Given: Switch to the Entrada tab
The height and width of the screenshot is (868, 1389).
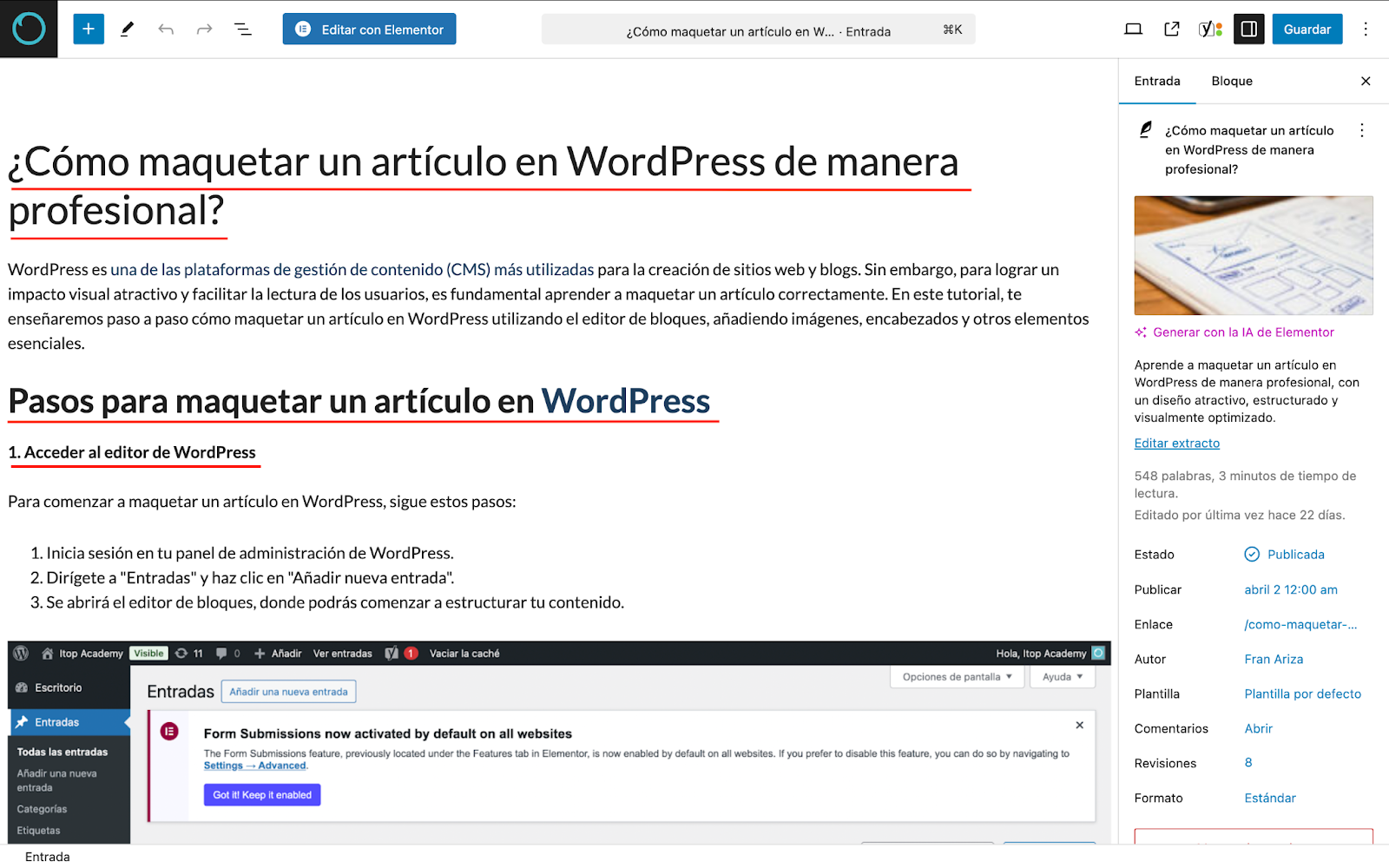Looking at the screenshot, I should click(x=1157, y=81).
